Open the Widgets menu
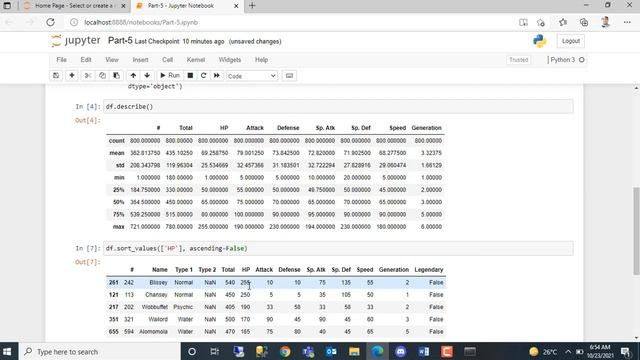The height and width of the screenshot is (360, 640). click(230, 60)
